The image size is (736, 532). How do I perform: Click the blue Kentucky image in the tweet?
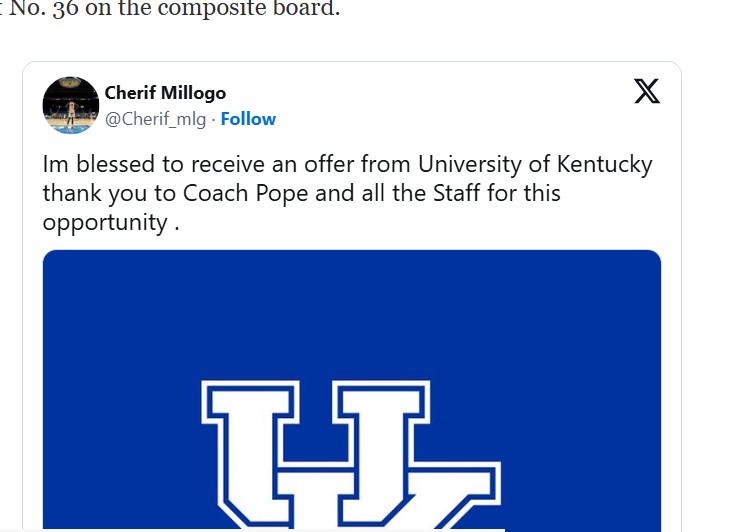(352, 391)
